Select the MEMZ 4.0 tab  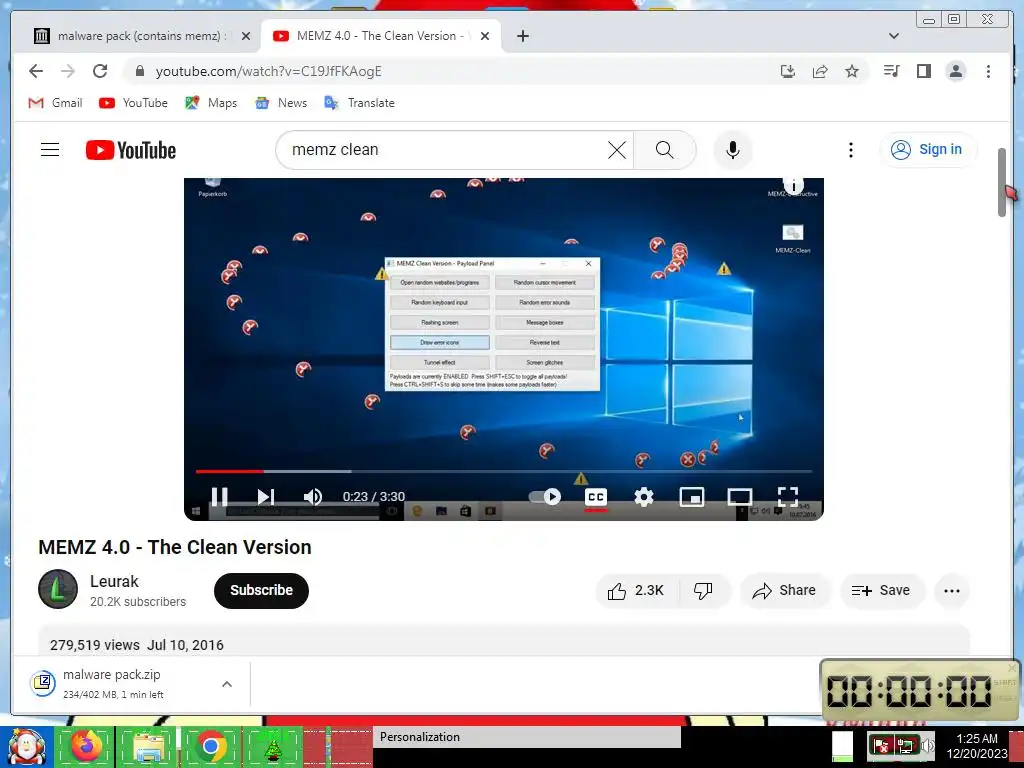[x=379, y=36]
